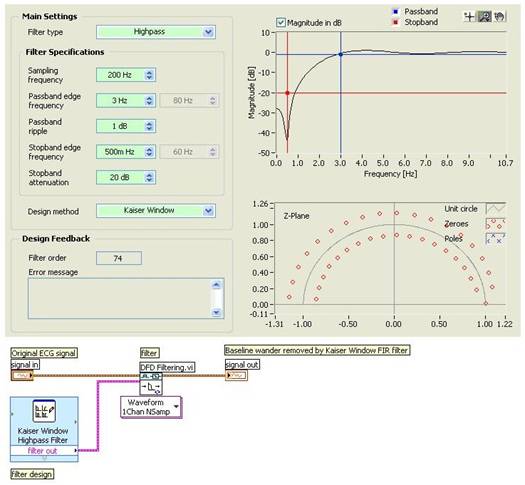Click the Unit circle legend plot icon
Viewport: 525px width, 485px height.
click(x=496, y=209)
